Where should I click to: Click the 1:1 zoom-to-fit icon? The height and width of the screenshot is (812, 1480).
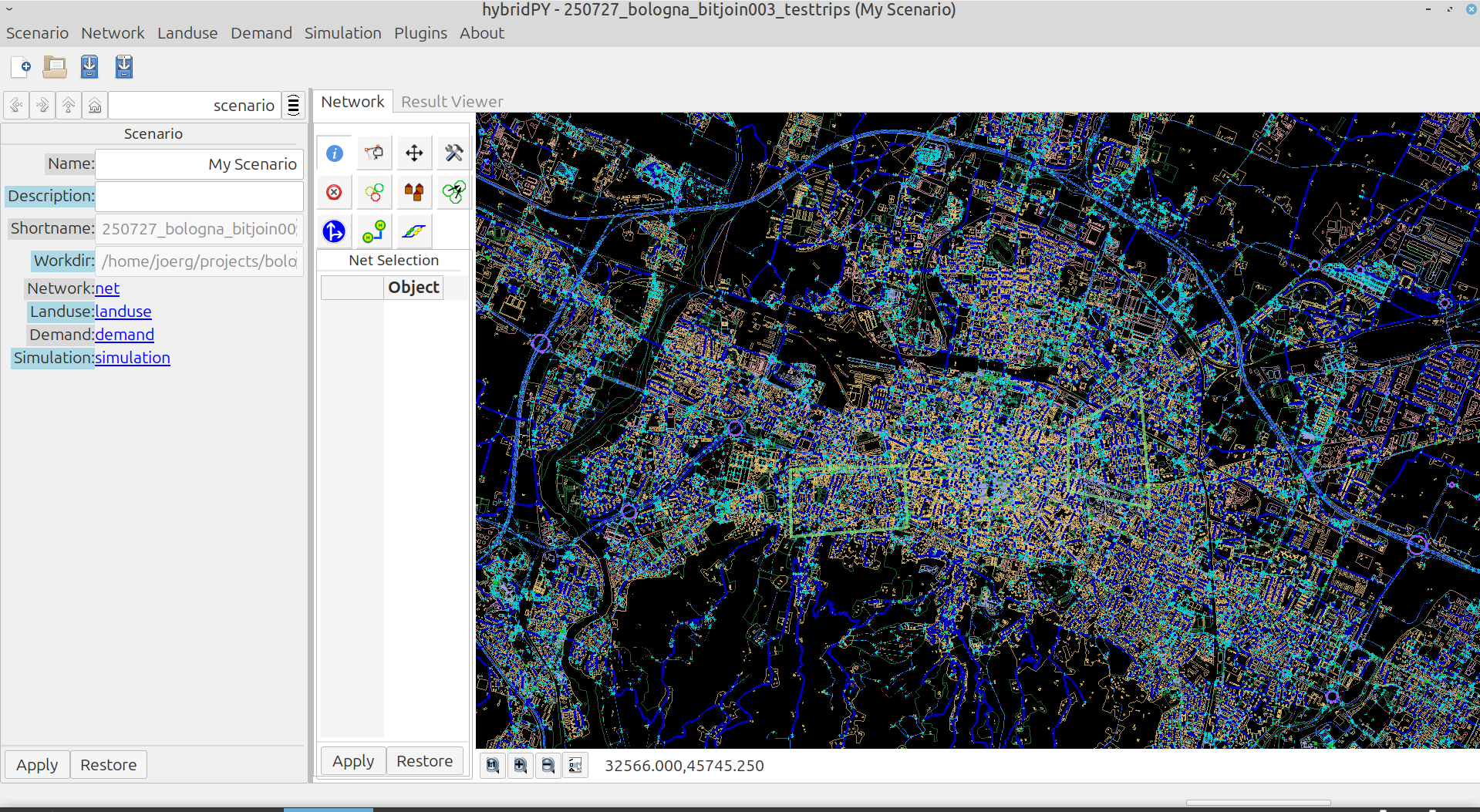click(493, 766)
